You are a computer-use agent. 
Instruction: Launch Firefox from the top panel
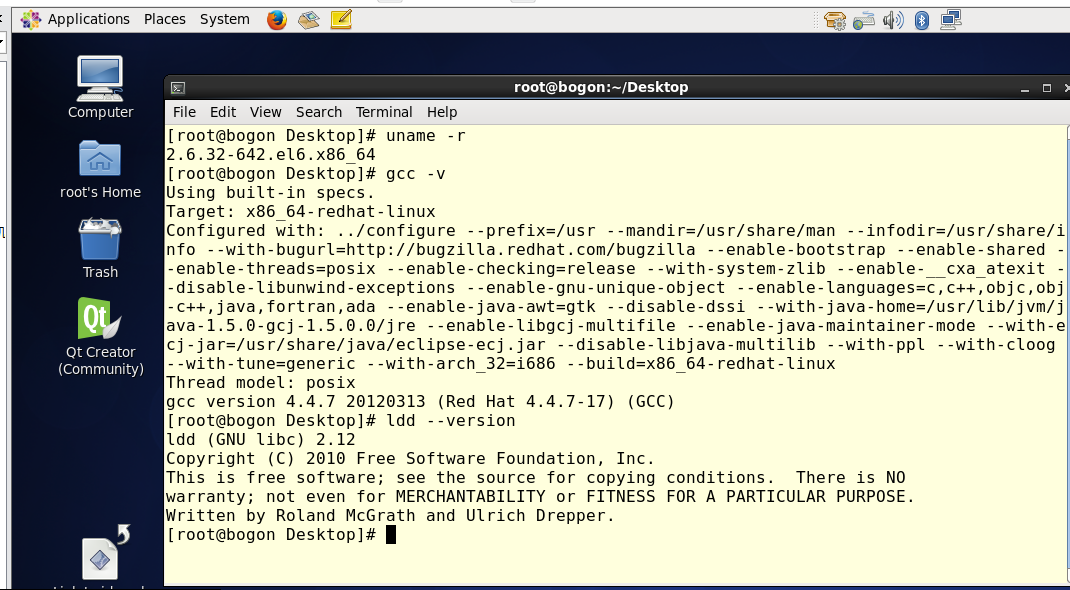[277, 19]
